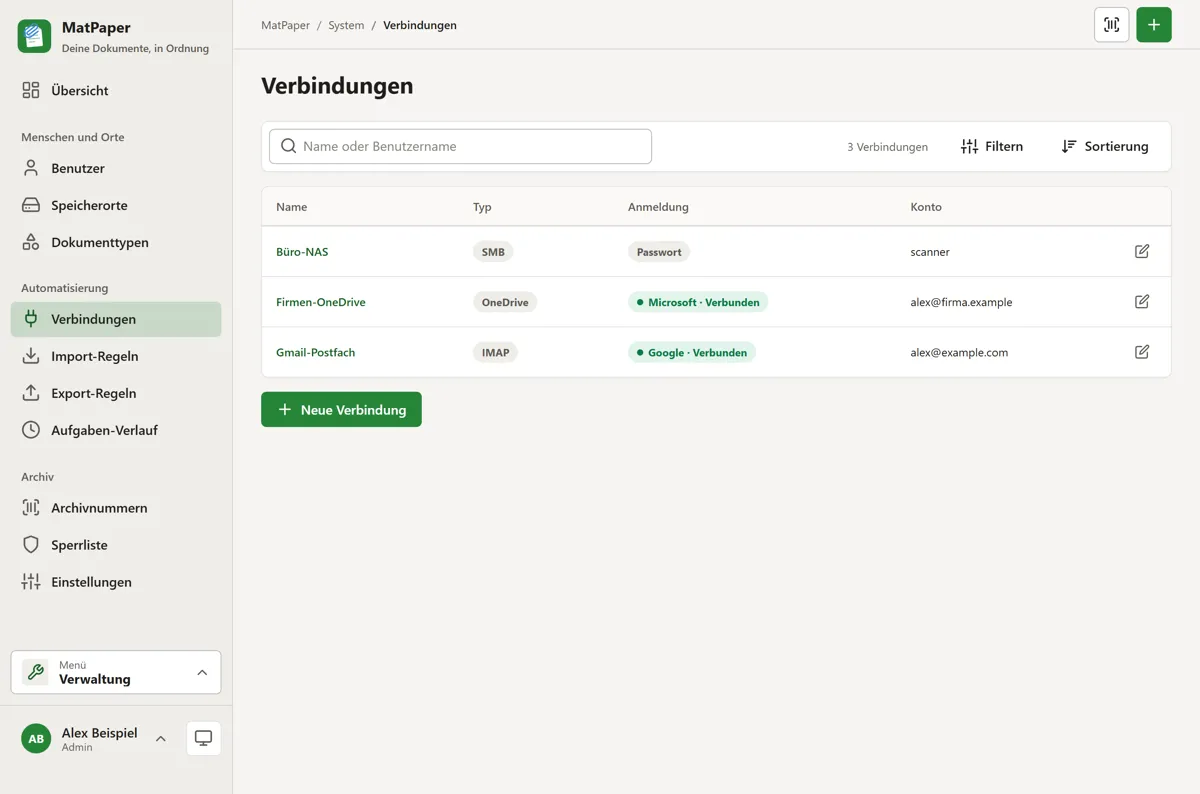Click the Archivnummern barcode icon
The image size is (1200, 794).
[x=31, y=508]
